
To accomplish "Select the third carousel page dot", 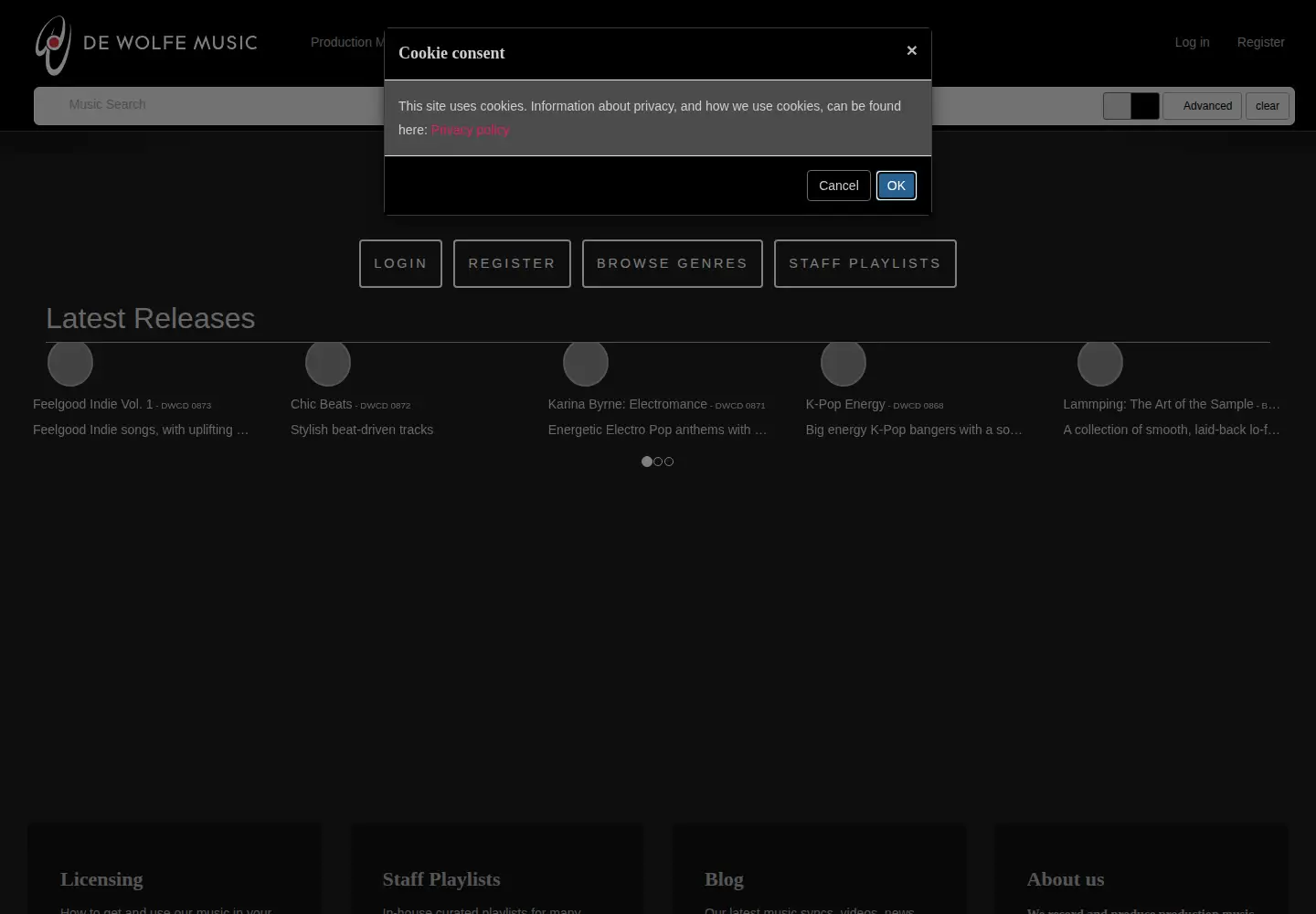I will tap(669, 462).
